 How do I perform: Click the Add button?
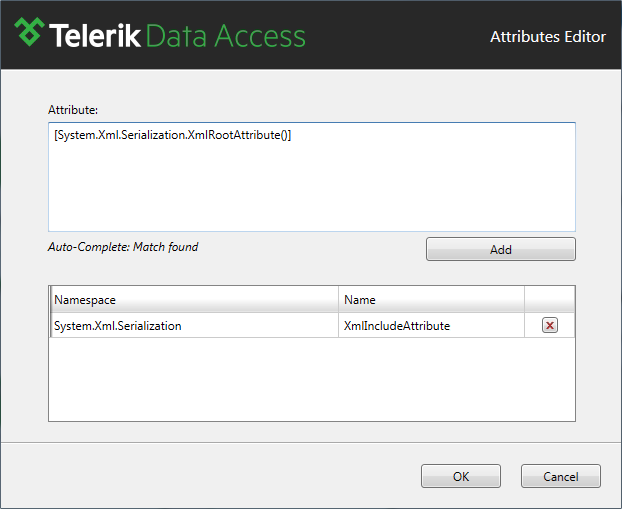(x=501, y=249)
